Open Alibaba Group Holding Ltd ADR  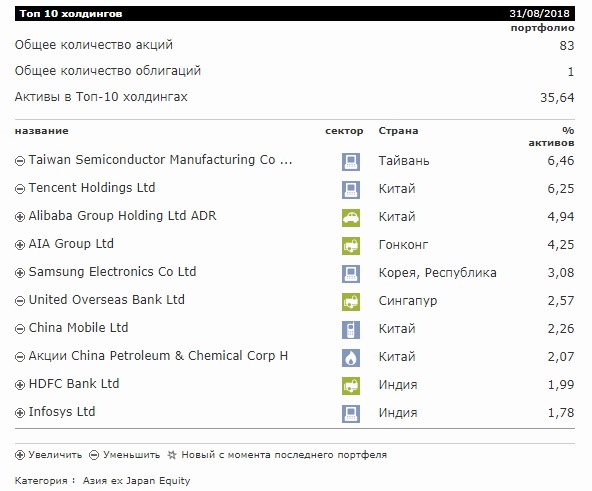point(122,216)
